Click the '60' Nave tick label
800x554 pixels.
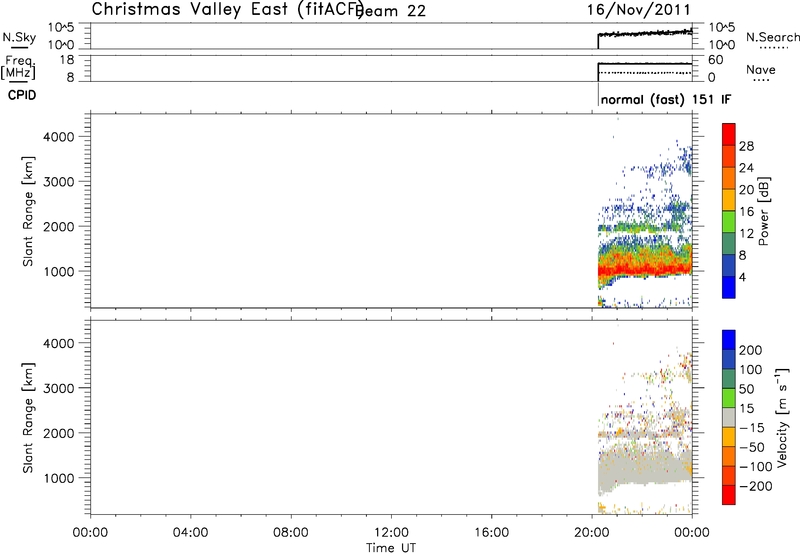coord(716,60)
